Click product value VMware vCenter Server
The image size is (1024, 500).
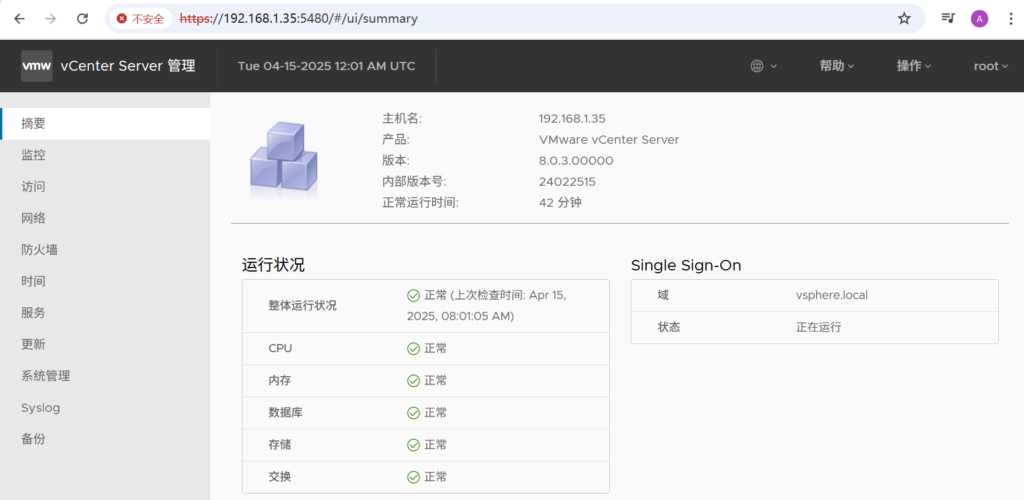[609, 140]
